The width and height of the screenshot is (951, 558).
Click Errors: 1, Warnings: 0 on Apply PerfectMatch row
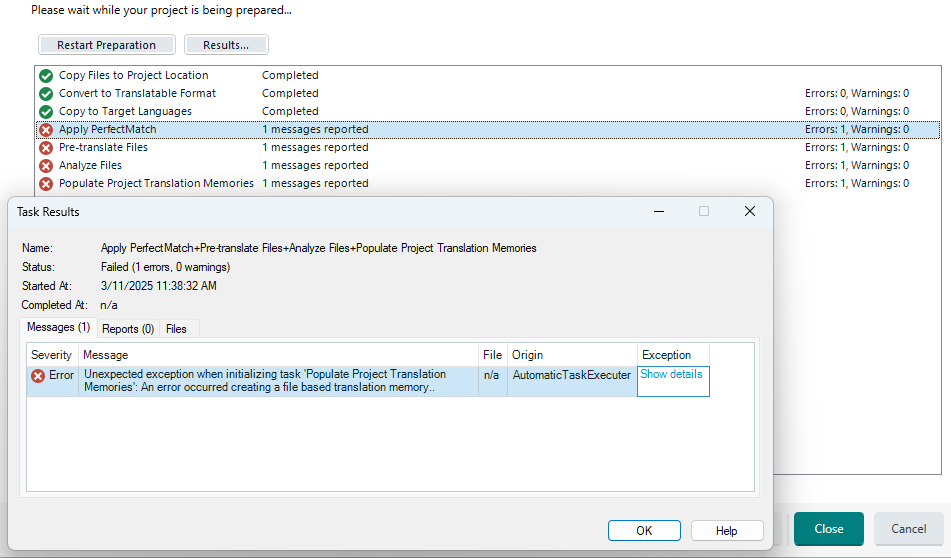857,129
